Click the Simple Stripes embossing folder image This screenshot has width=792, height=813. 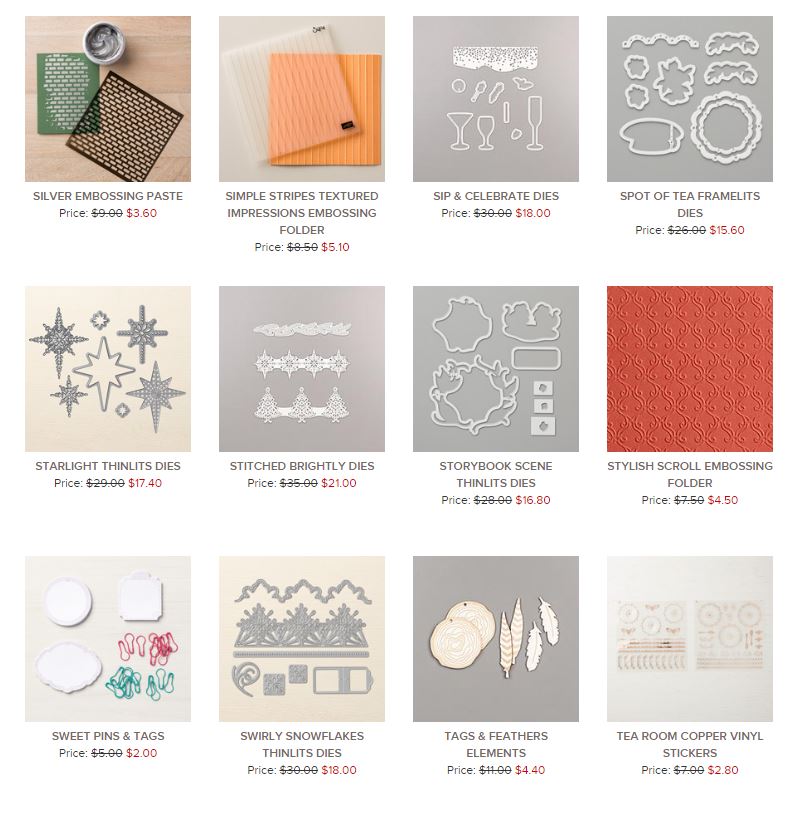pos(302,99)
